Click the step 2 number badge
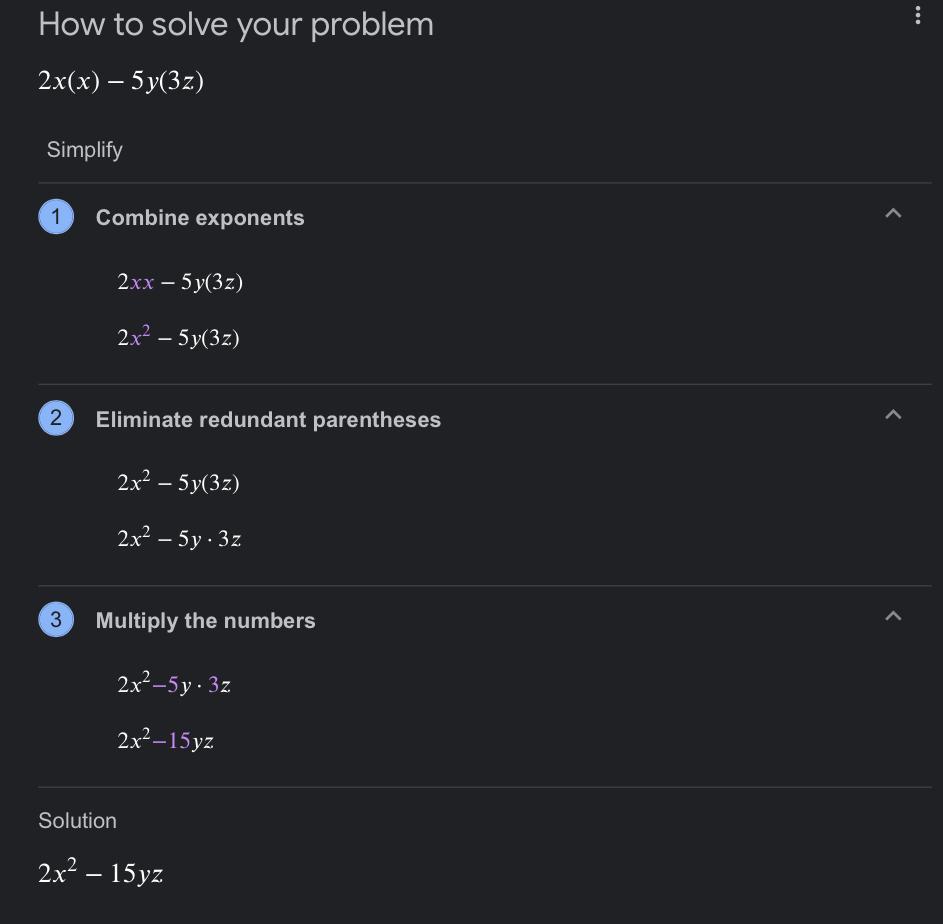 click(56, 418)
